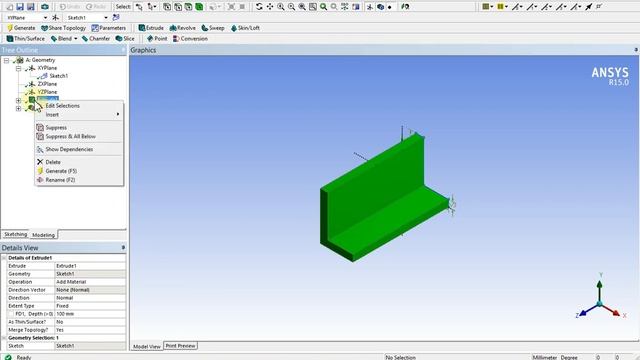Select the Chamfer tool

[x=96, y=38]
